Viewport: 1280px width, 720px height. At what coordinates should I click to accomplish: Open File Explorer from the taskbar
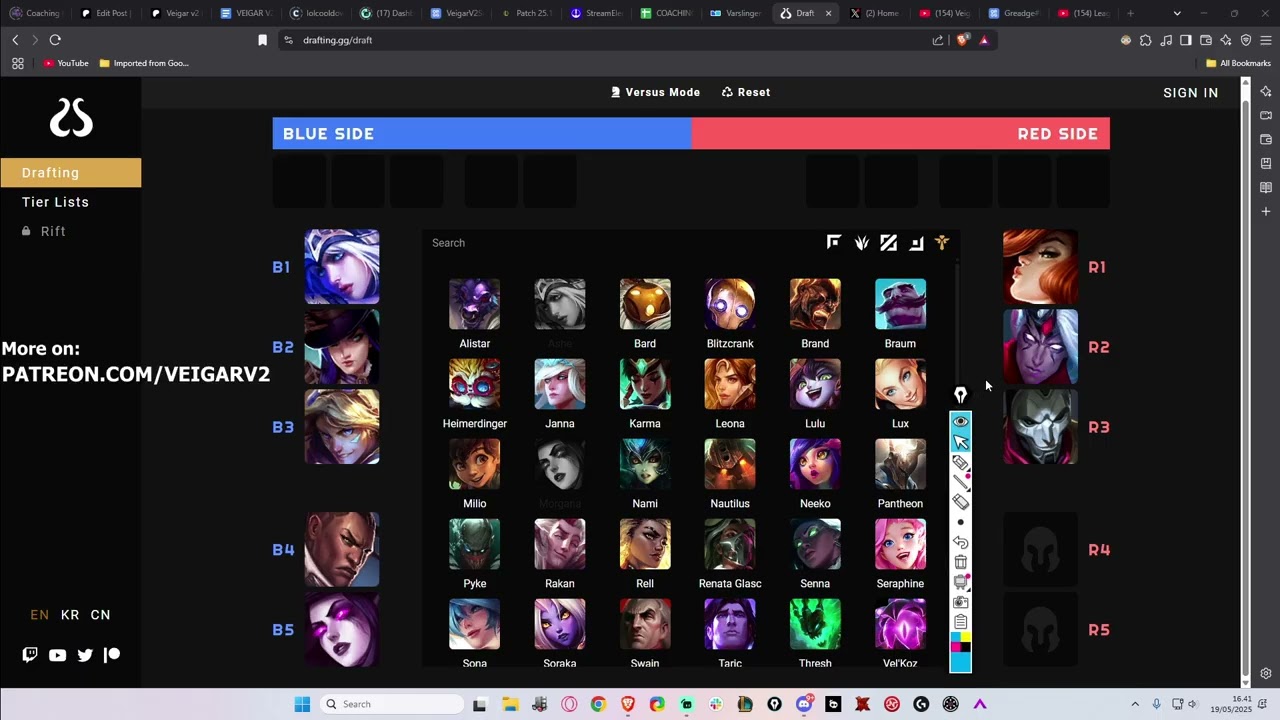tap(509, 704)
